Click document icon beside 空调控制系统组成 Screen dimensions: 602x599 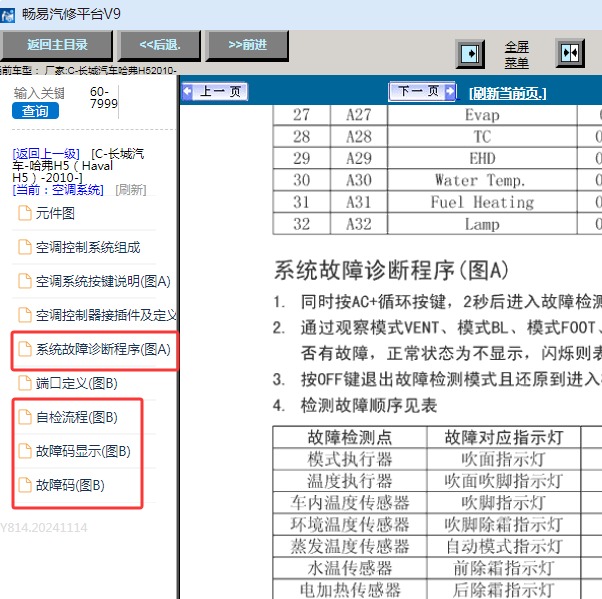(x=25, y=247)
